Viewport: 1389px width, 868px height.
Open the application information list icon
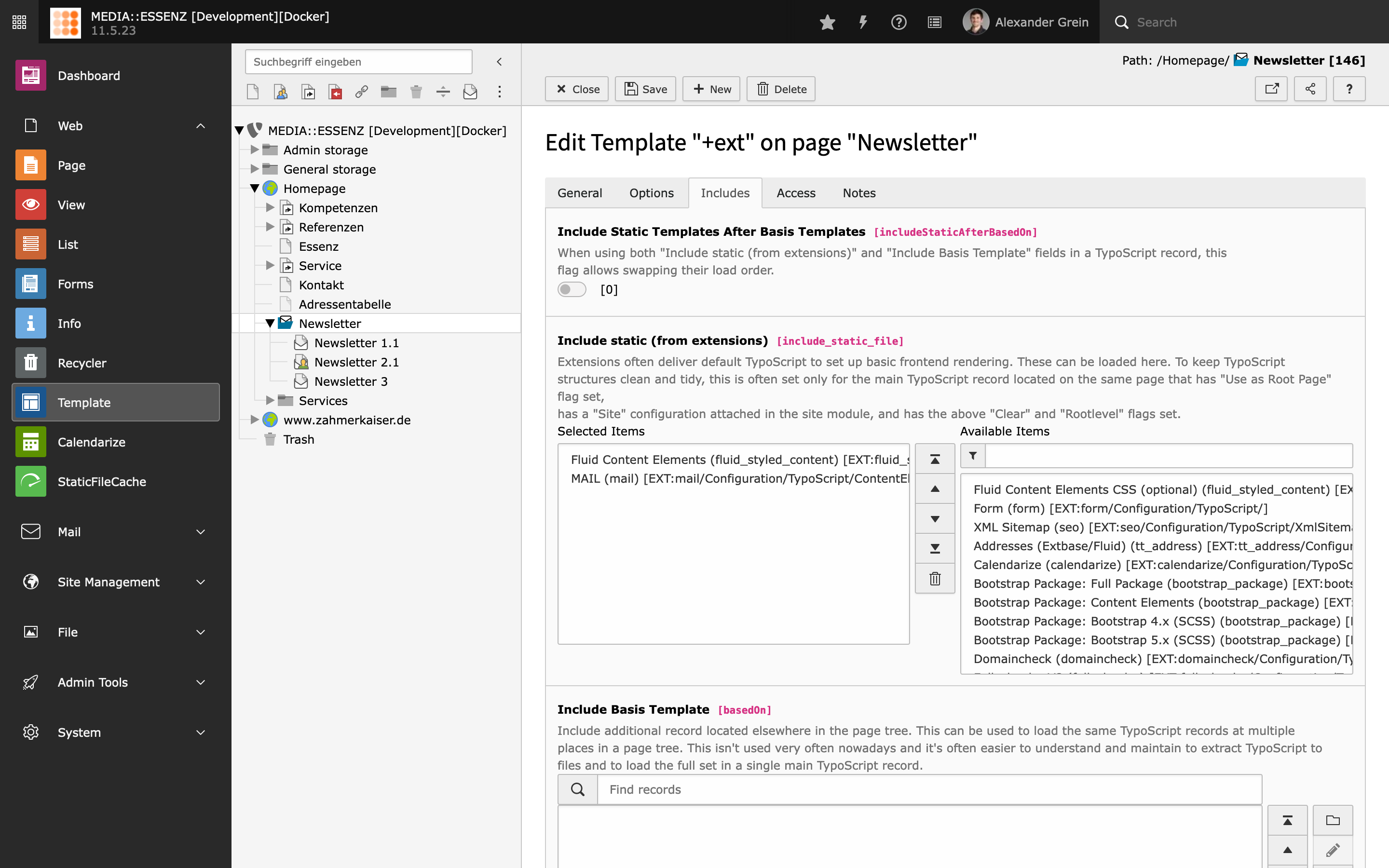point(934,22)
